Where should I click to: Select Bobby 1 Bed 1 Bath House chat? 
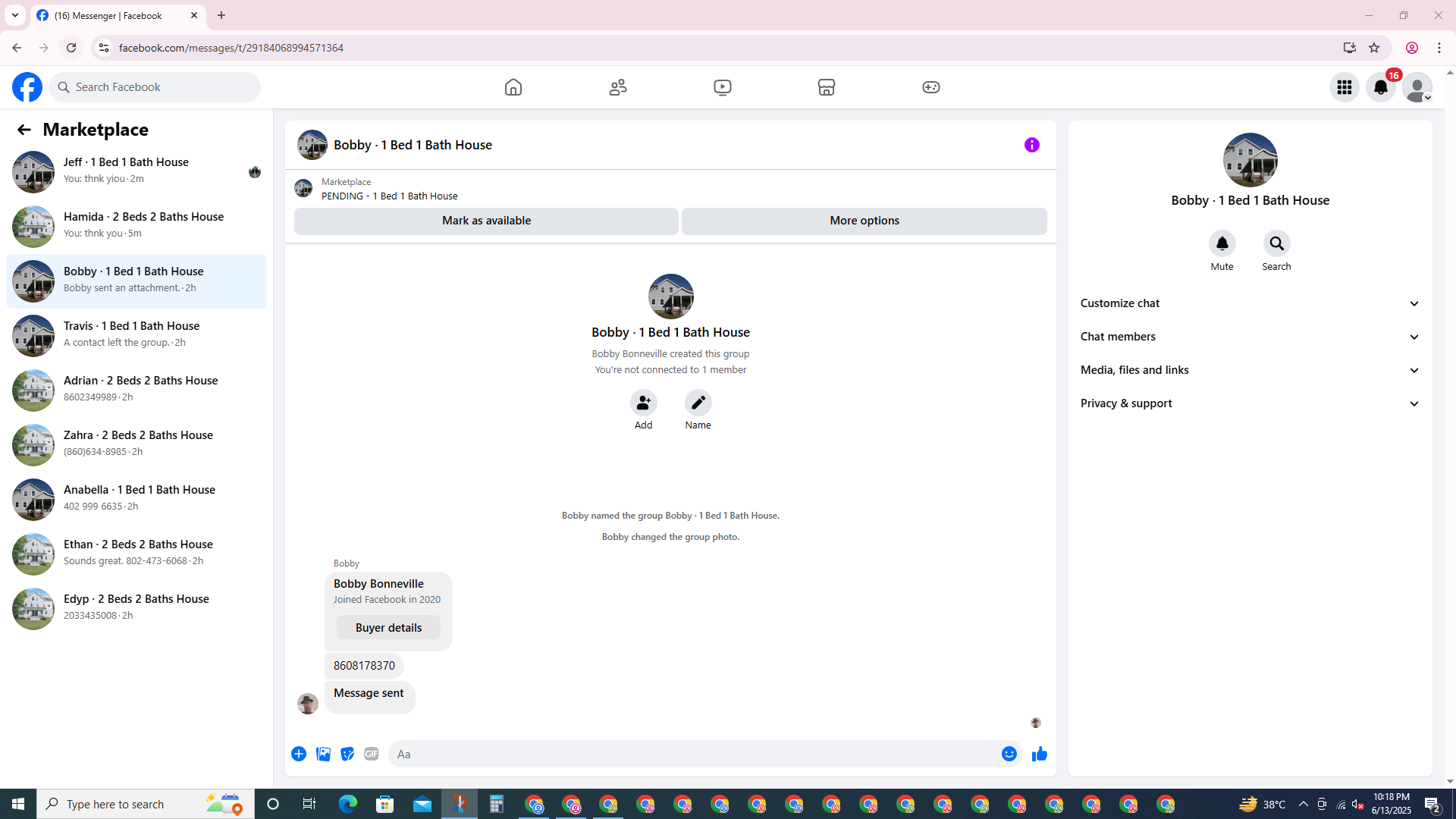point(136,281)
